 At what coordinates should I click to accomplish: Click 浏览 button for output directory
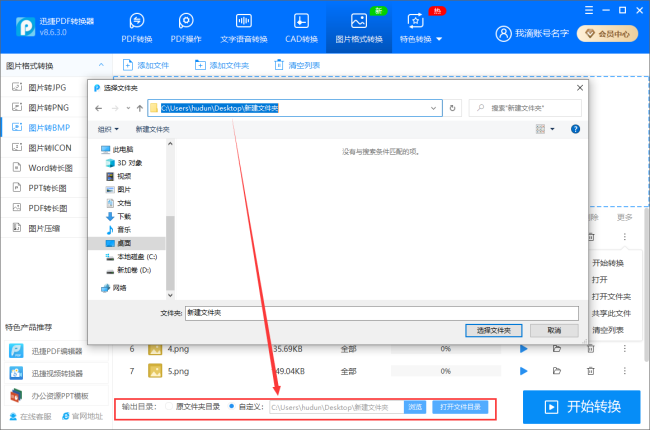pyautogui.click(x=415, y=407)
